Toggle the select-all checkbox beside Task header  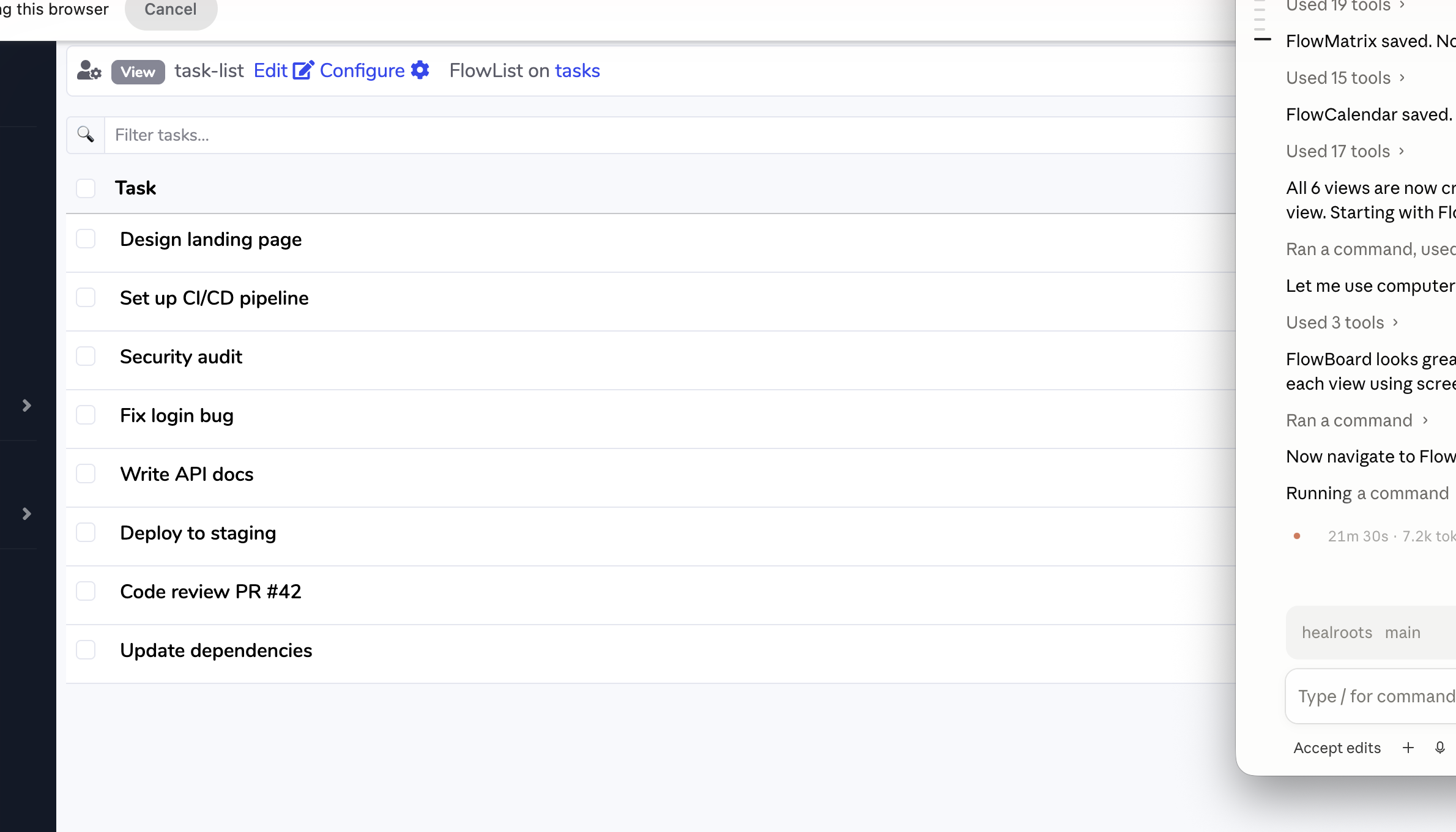pos(86,188)
